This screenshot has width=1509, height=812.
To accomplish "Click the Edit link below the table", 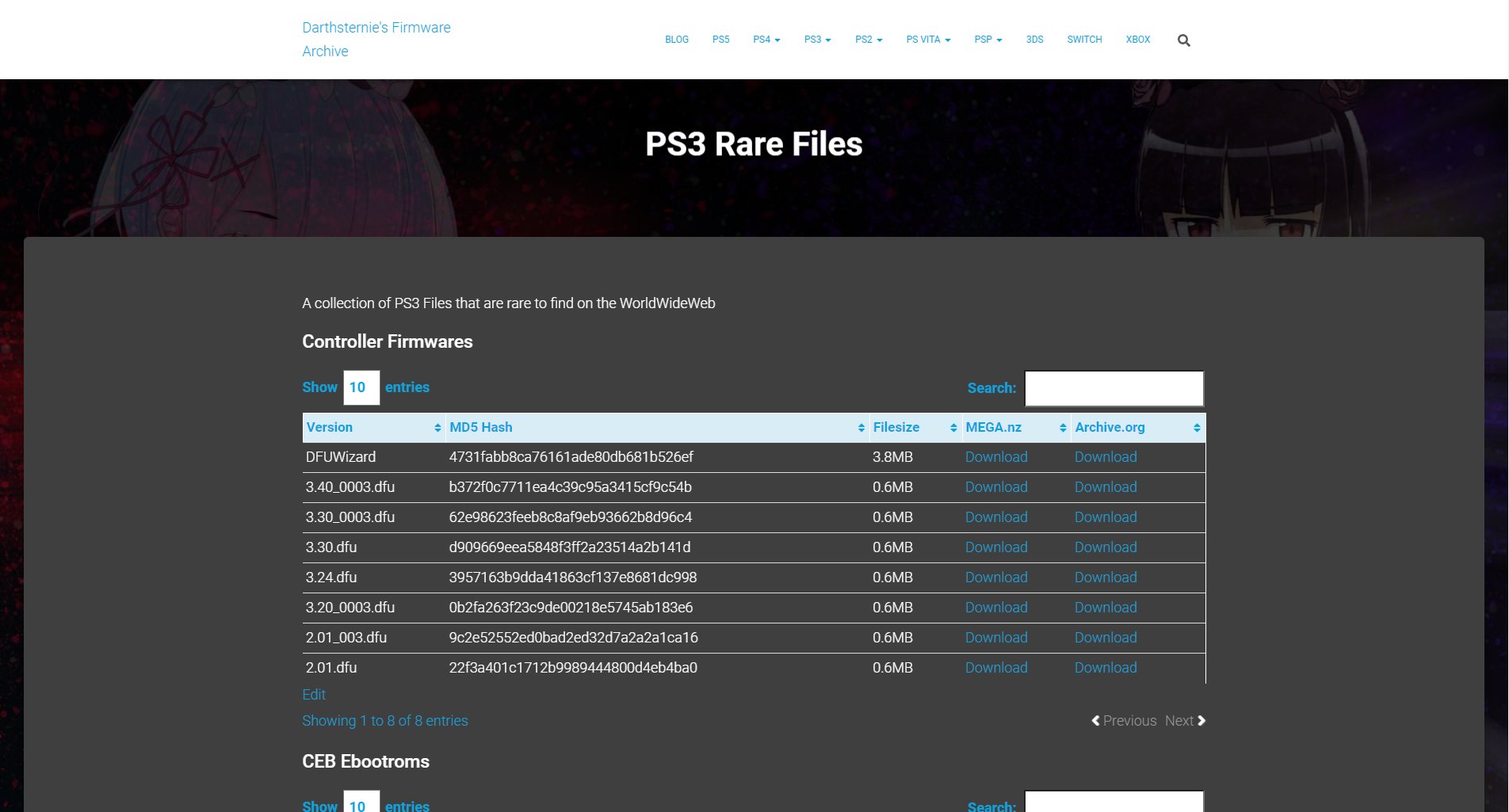I will pos(314,695).
